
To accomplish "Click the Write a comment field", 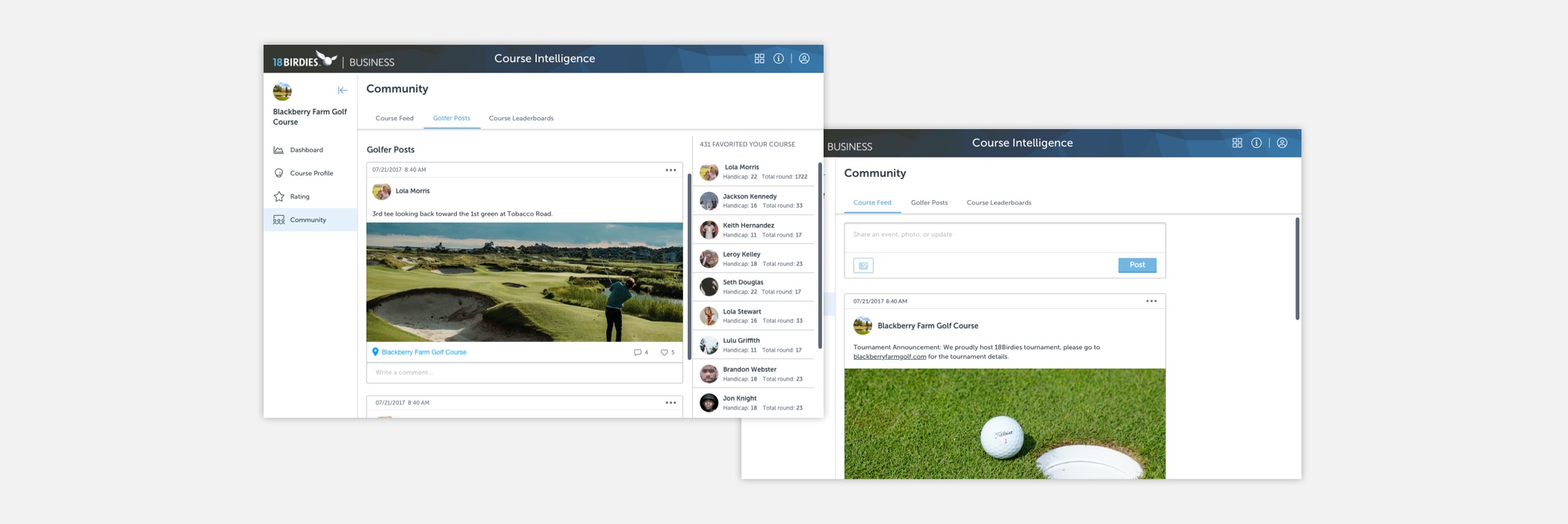I will [524, 372].
